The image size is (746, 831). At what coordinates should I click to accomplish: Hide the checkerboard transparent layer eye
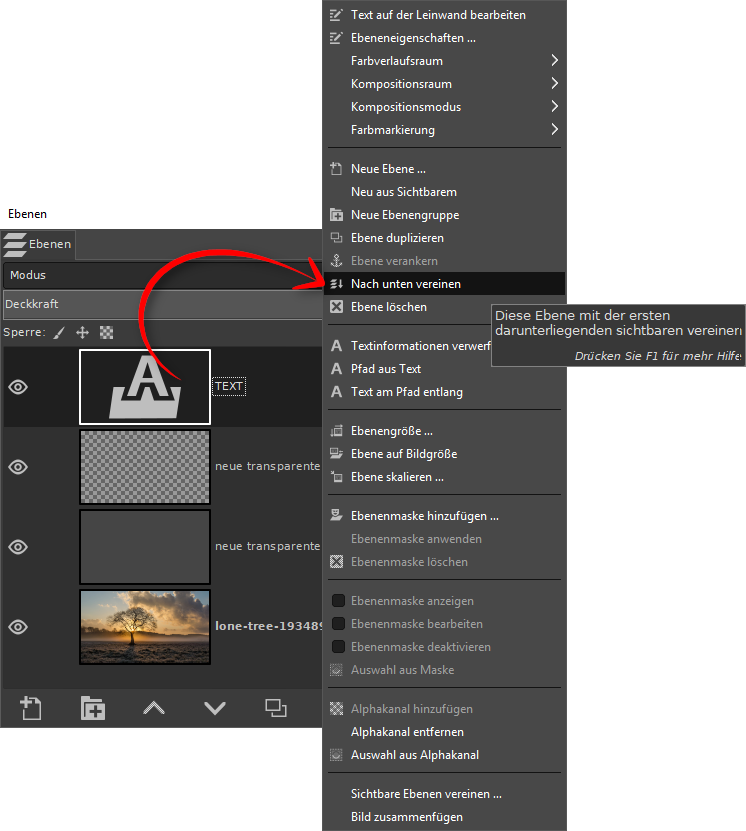(x=18, y=467)
